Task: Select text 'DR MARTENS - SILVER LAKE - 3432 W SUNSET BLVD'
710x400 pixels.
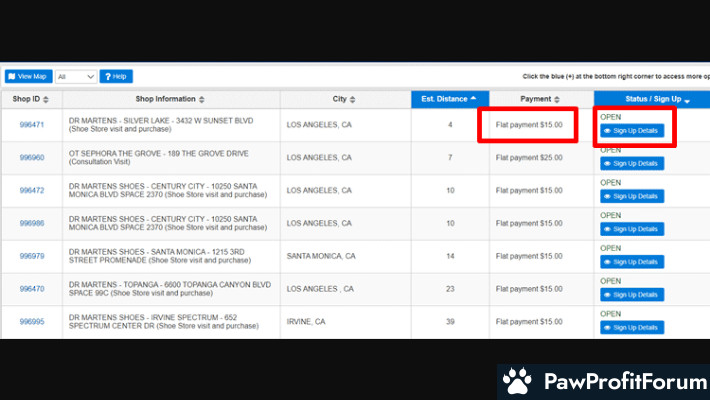Action: [161, 121]
